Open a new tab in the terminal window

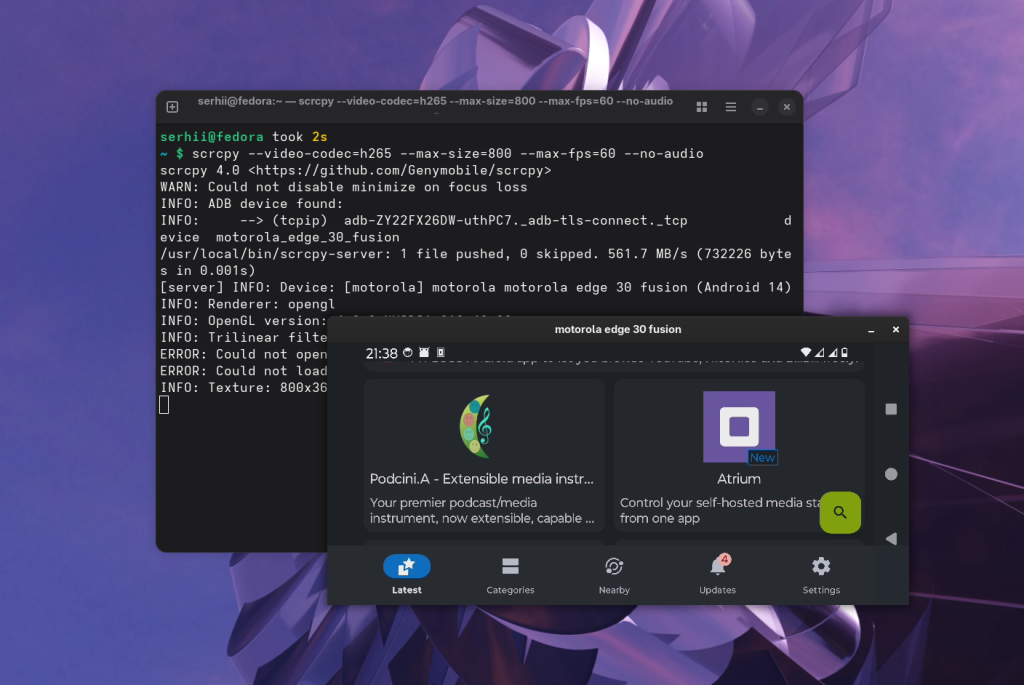pos(172,106)
